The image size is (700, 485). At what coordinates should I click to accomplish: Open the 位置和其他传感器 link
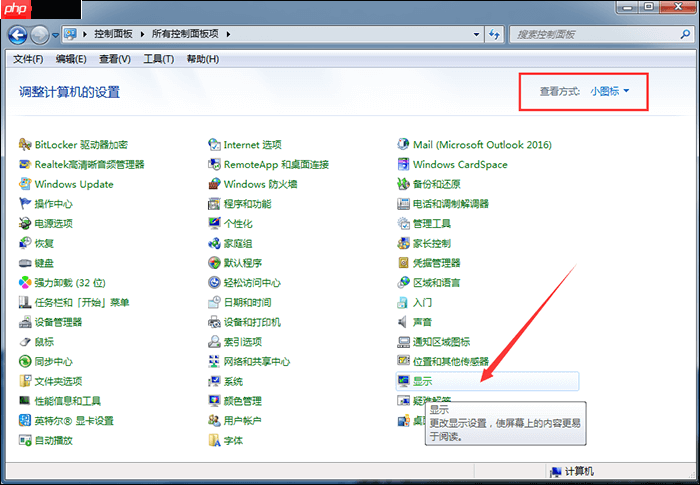coord(451,361)
